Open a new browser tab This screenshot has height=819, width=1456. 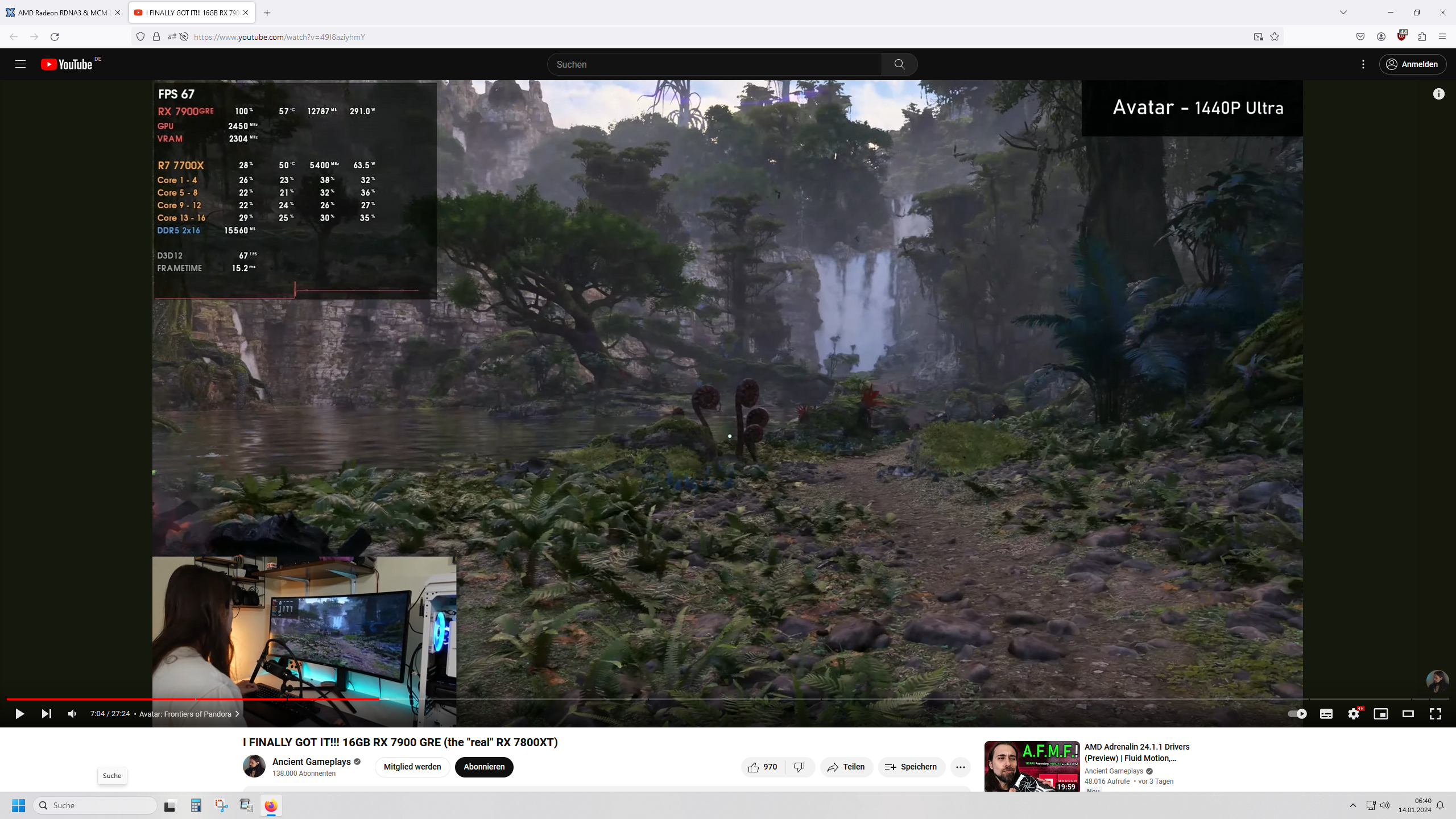[x=267, y=13]
